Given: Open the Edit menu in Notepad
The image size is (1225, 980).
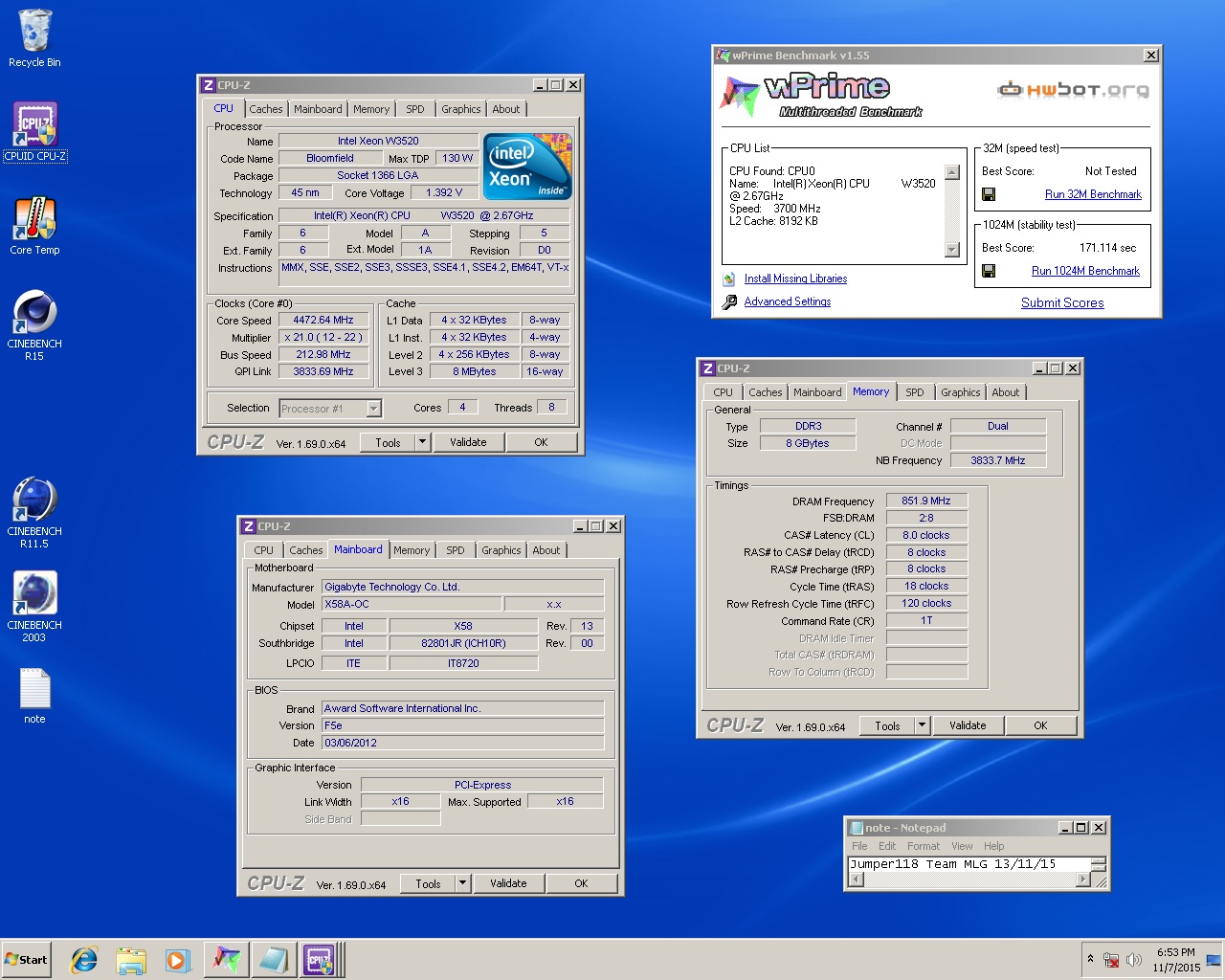Looking at the screenshot, I should pyautogui.click(x=887, y=846).
